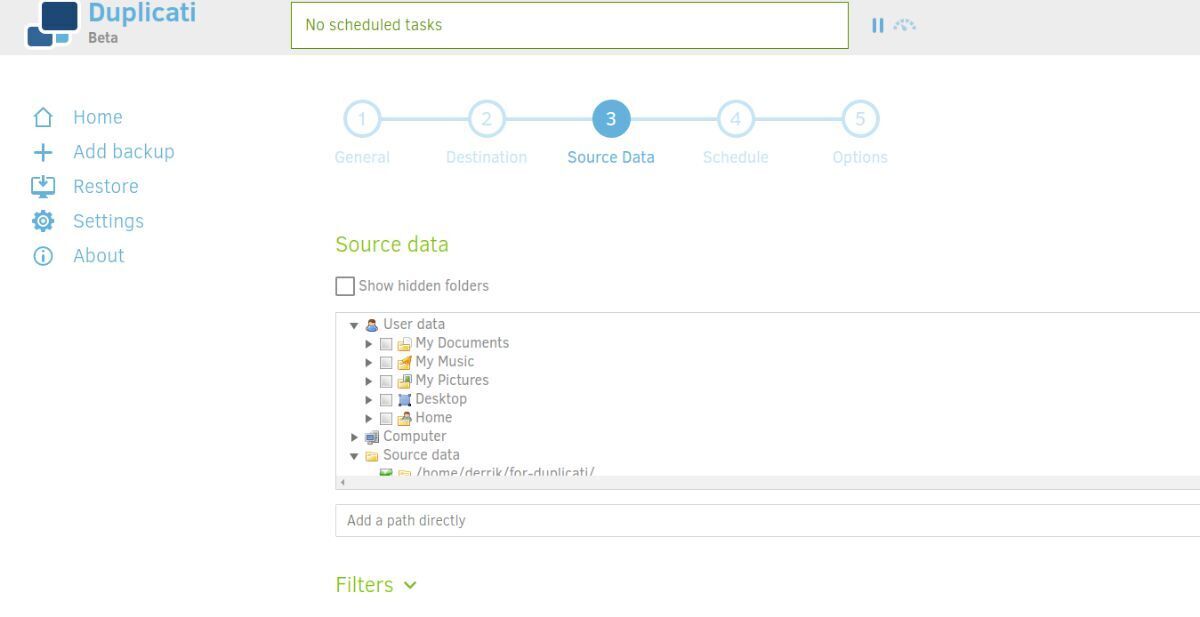This screenshot has height=617, width=1200.
Task: Click the plus icon for Add backup
Action: point(43,152)
